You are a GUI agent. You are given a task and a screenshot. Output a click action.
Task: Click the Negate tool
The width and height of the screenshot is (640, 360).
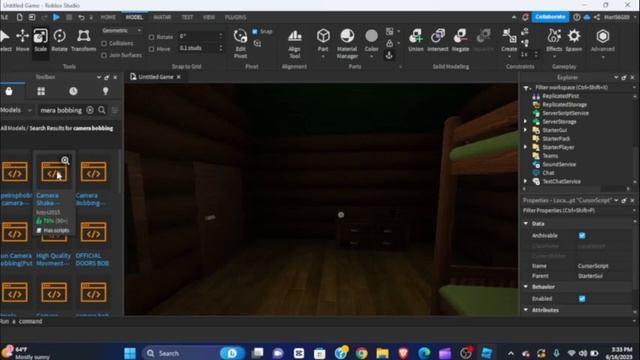click(460, 40)
